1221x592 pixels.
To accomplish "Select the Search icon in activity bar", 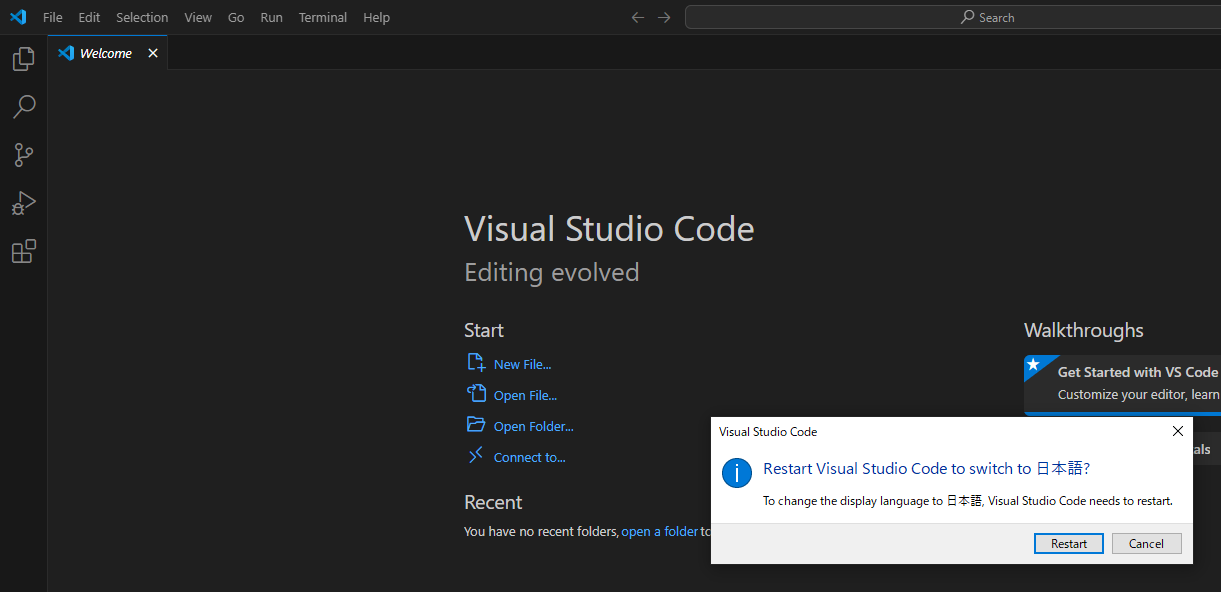I will tap(23, 107).
